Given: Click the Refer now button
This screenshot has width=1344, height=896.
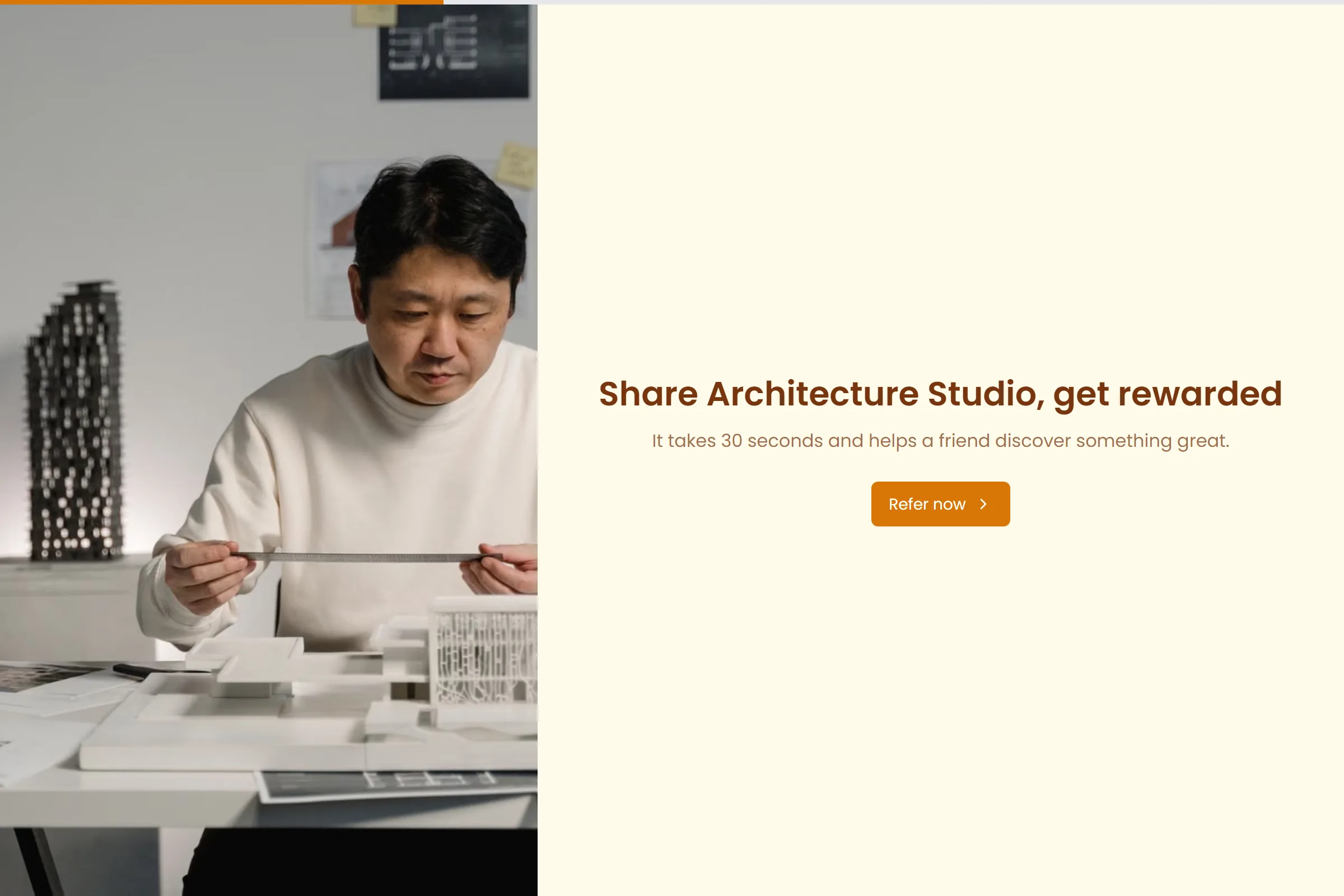Looking at the screenshot, I should click(x=940, y=504).
